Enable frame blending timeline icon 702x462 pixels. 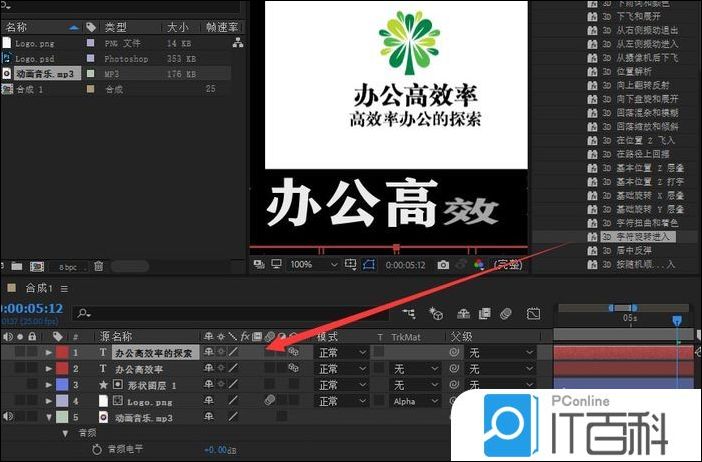click(484, 314)
